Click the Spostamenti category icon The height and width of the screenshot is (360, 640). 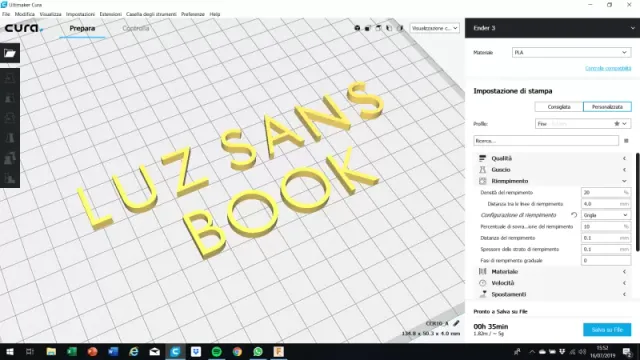(x=482, y=294)
